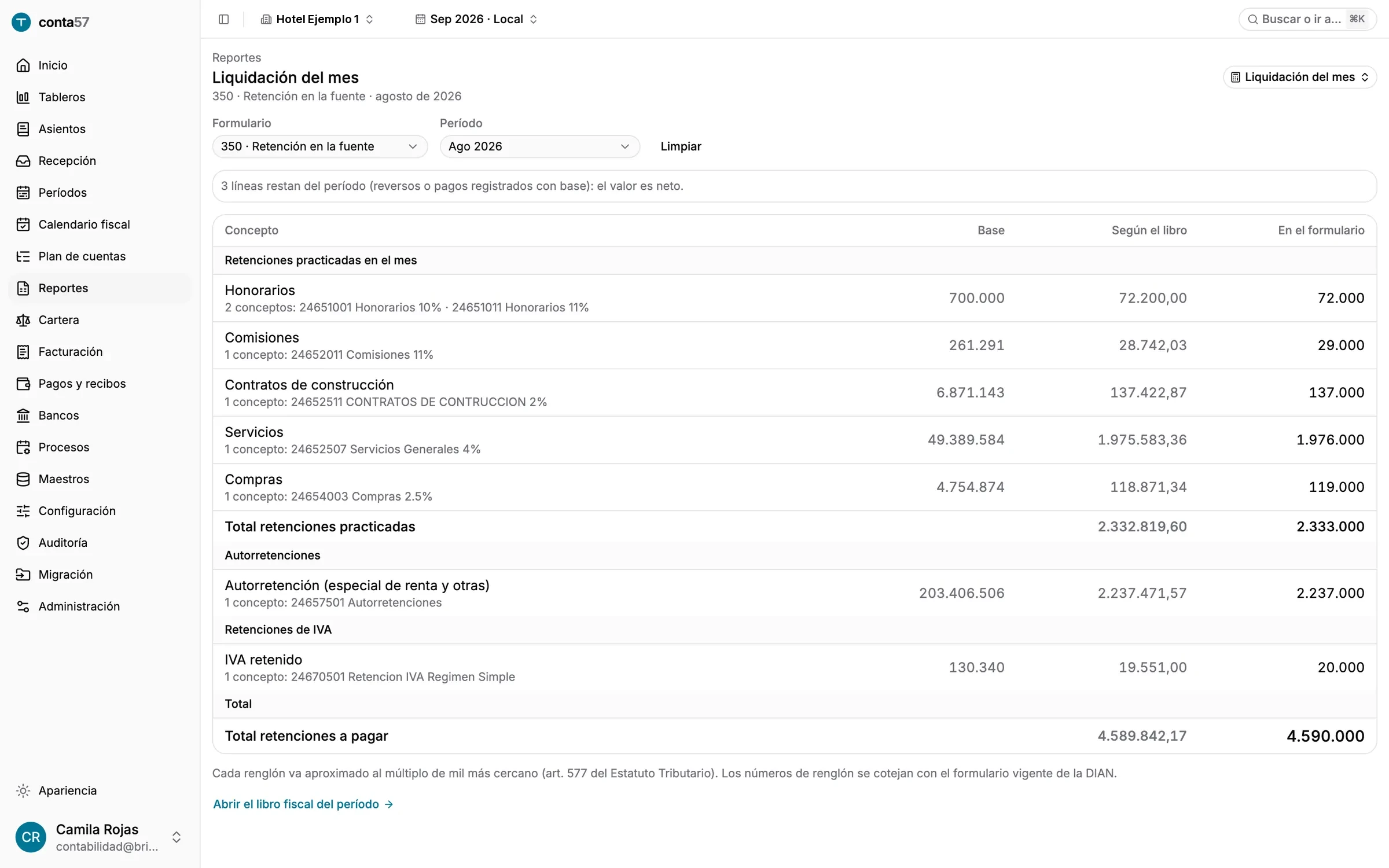
Task: Open the Liquidación del mes report selector
Action: pos(1299,77)
